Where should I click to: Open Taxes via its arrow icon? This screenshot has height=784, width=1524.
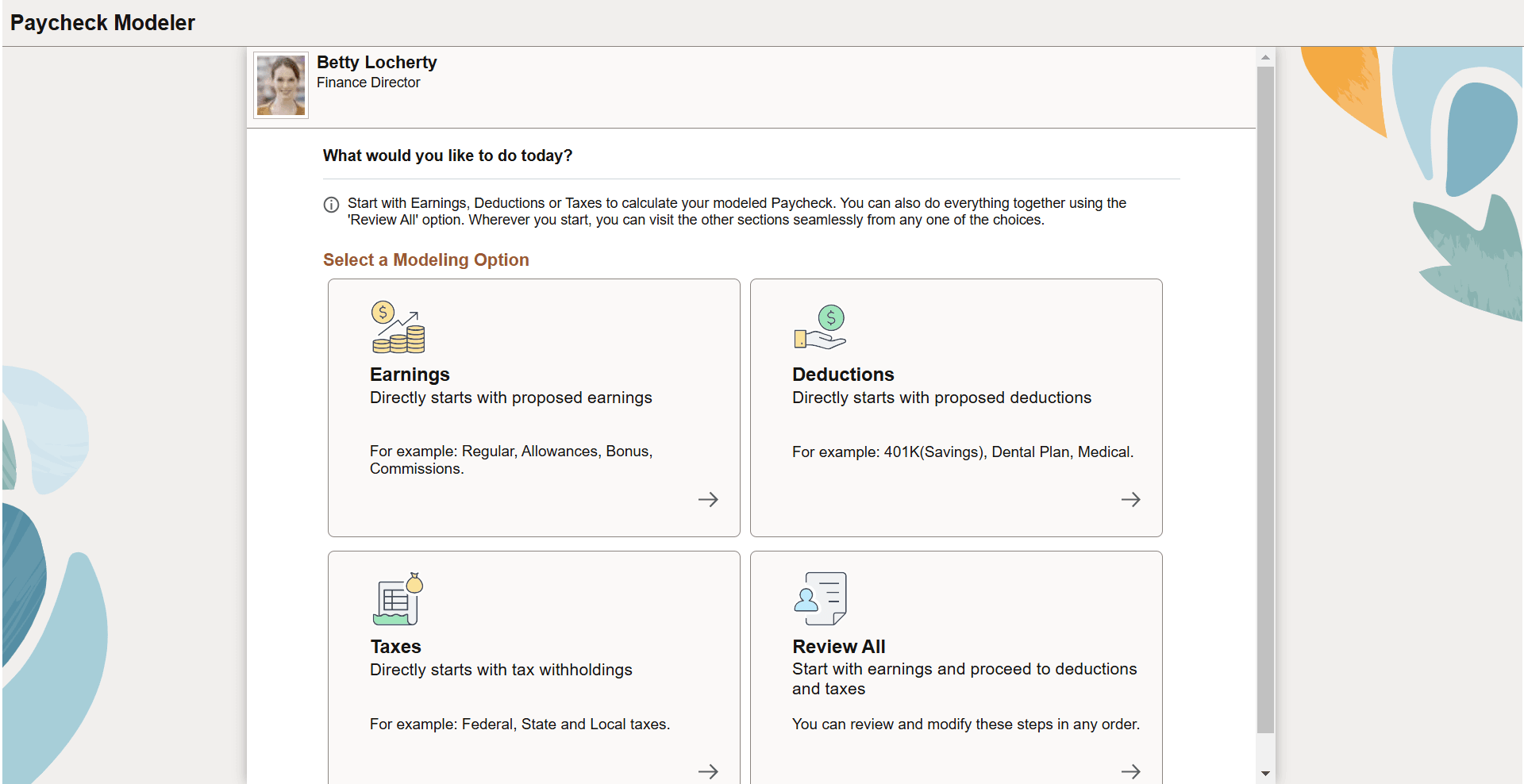point(708,771)
